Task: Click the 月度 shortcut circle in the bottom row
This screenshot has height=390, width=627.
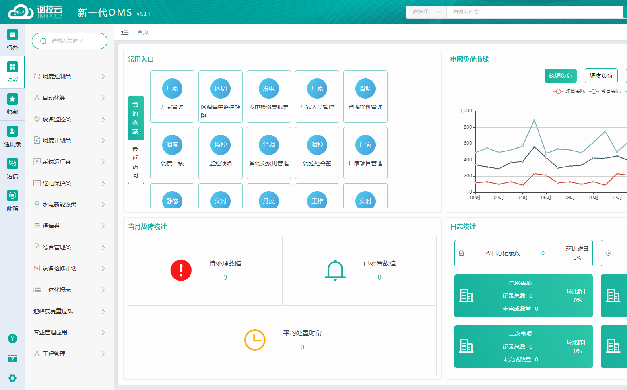Action: 269,200
